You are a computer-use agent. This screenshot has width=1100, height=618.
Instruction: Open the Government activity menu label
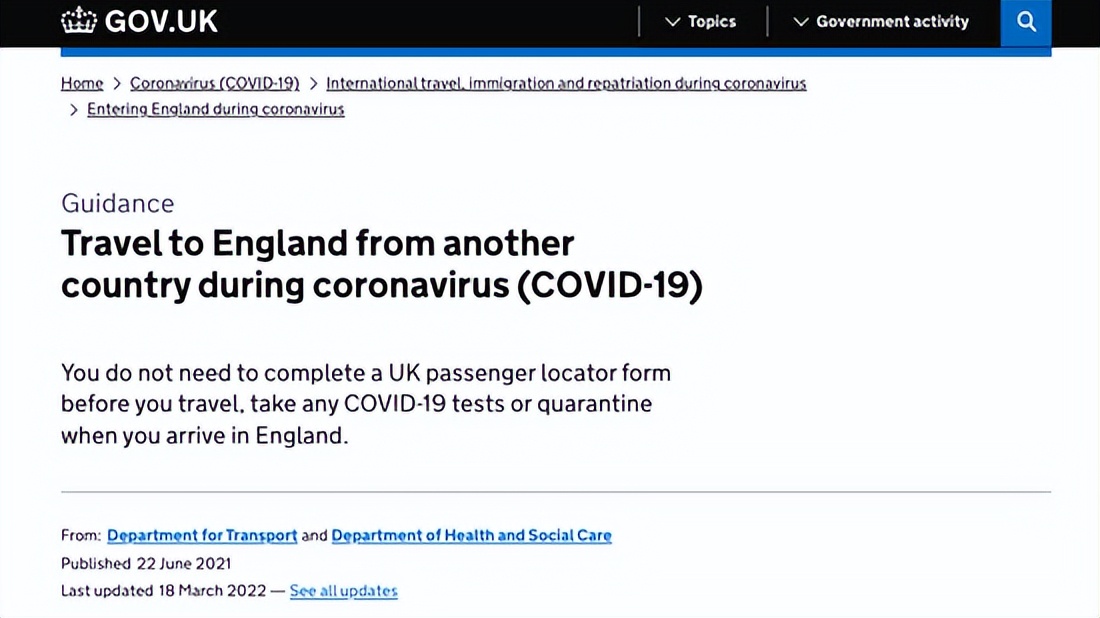pyautogui.click(x=892, y=21)
